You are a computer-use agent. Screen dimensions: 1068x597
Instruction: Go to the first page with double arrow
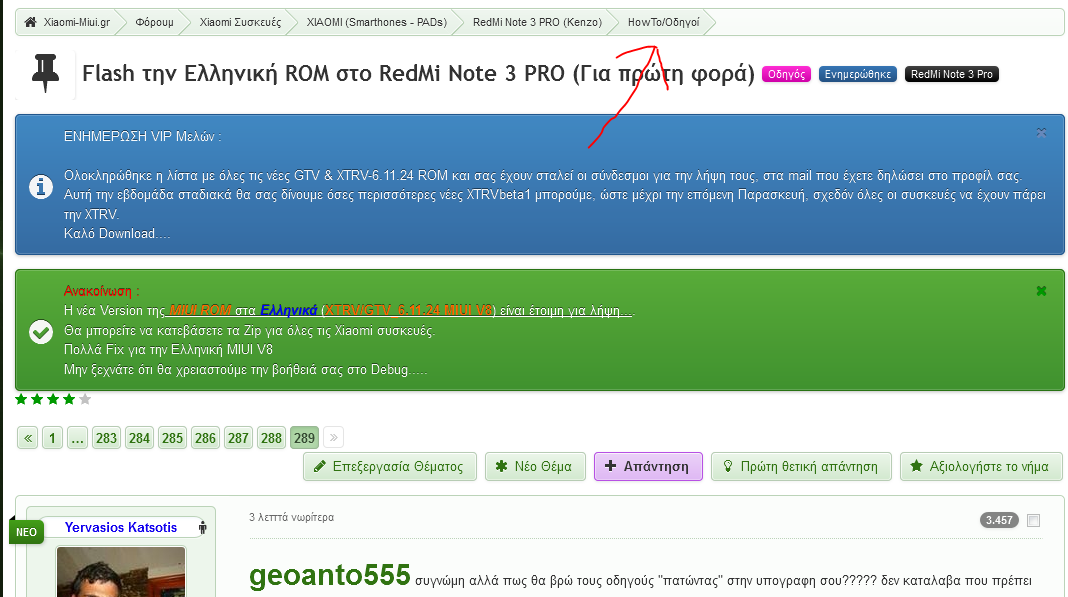28,438
